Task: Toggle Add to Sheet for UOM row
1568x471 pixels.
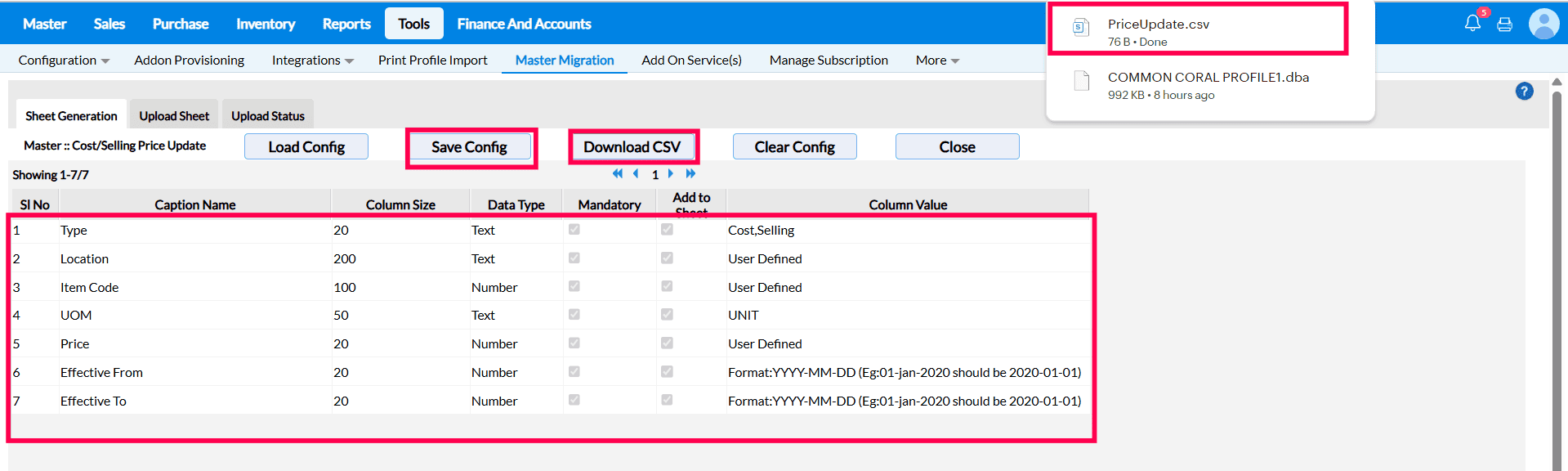Action: tap(667, 315)
